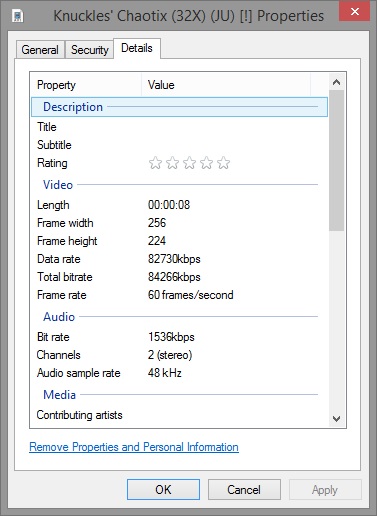This screenshot has height=516, width=377.
Task: Click the vertical scrollbar thumb
Action: 337,160
